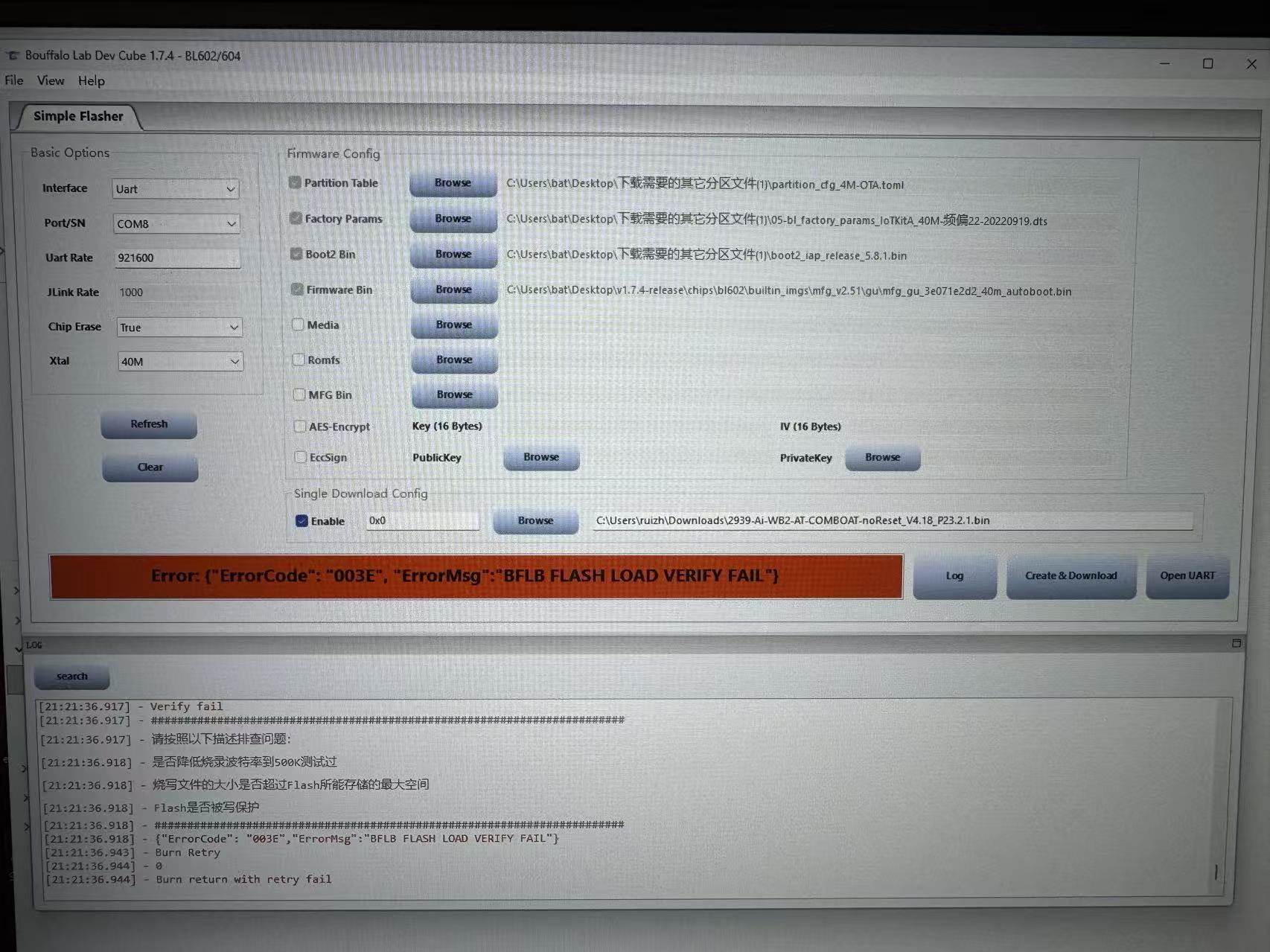1270x952 pixels.
Task: Click the Refresh button
Action: click(x=149, y=424)
